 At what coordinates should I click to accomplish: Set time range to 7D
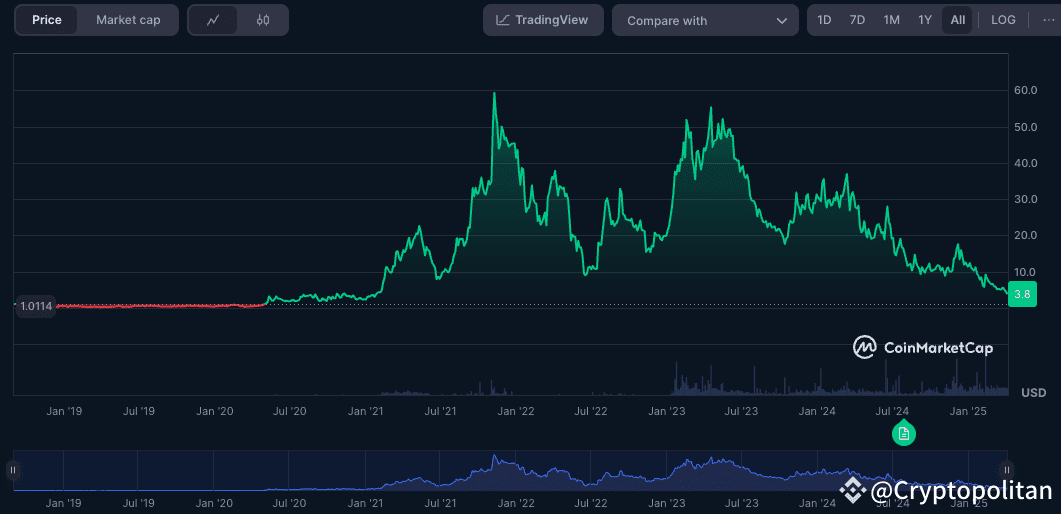(857, 20)
